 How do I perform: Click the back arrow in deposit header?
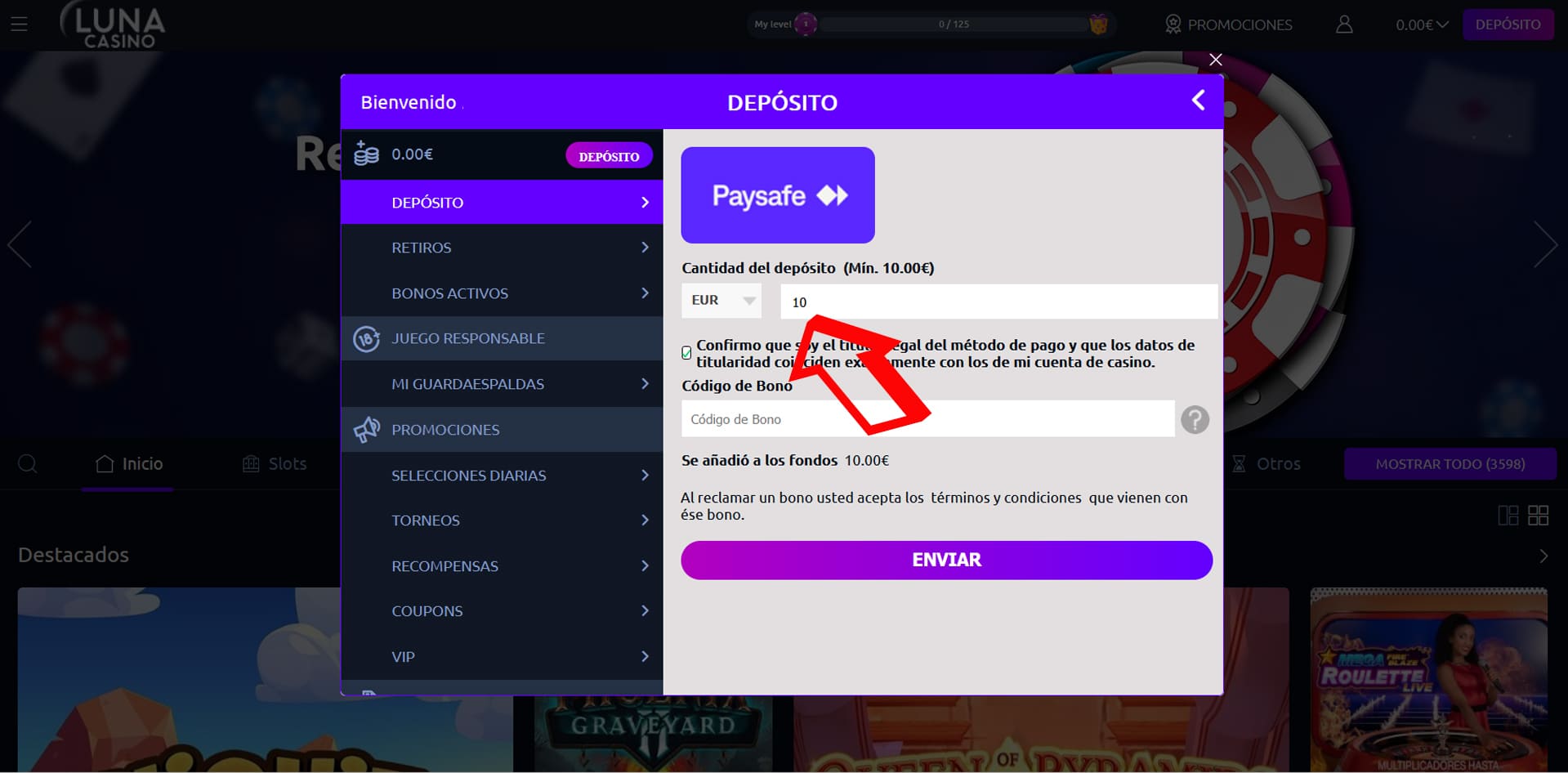(x=1198, y=101)
